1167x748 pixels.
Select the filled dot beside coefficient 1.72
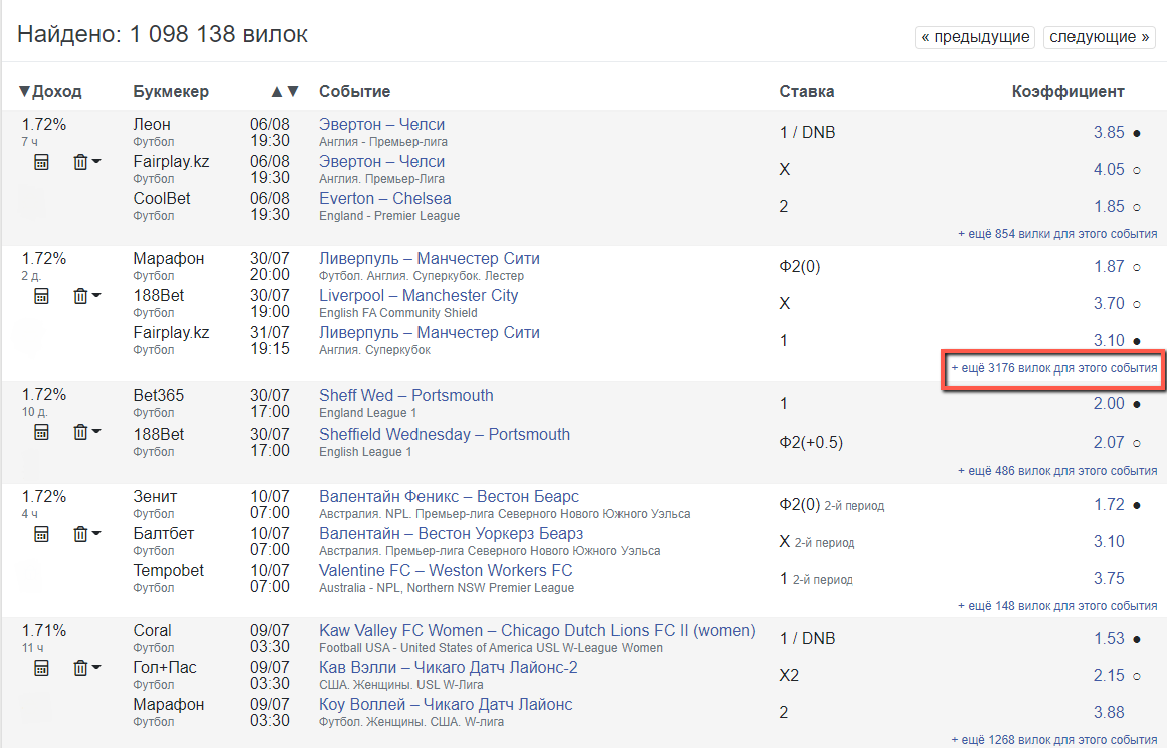1136,505
